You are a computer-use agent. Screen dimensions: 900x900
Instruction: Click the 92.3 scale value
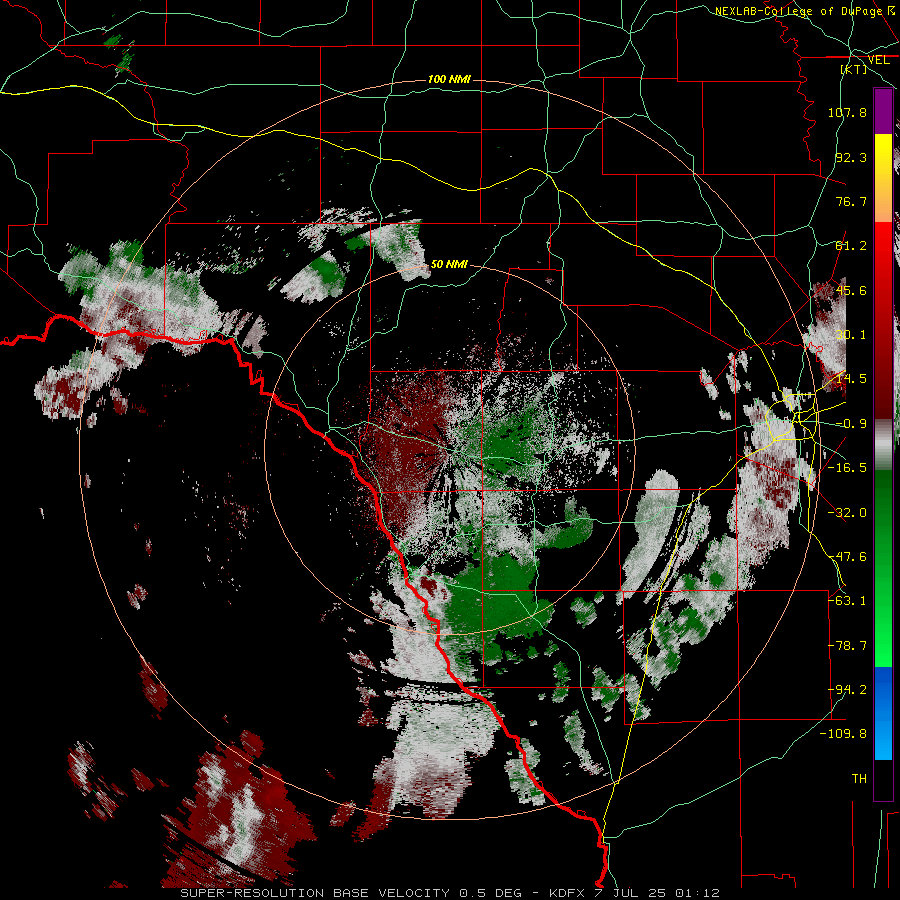point(851,157)
